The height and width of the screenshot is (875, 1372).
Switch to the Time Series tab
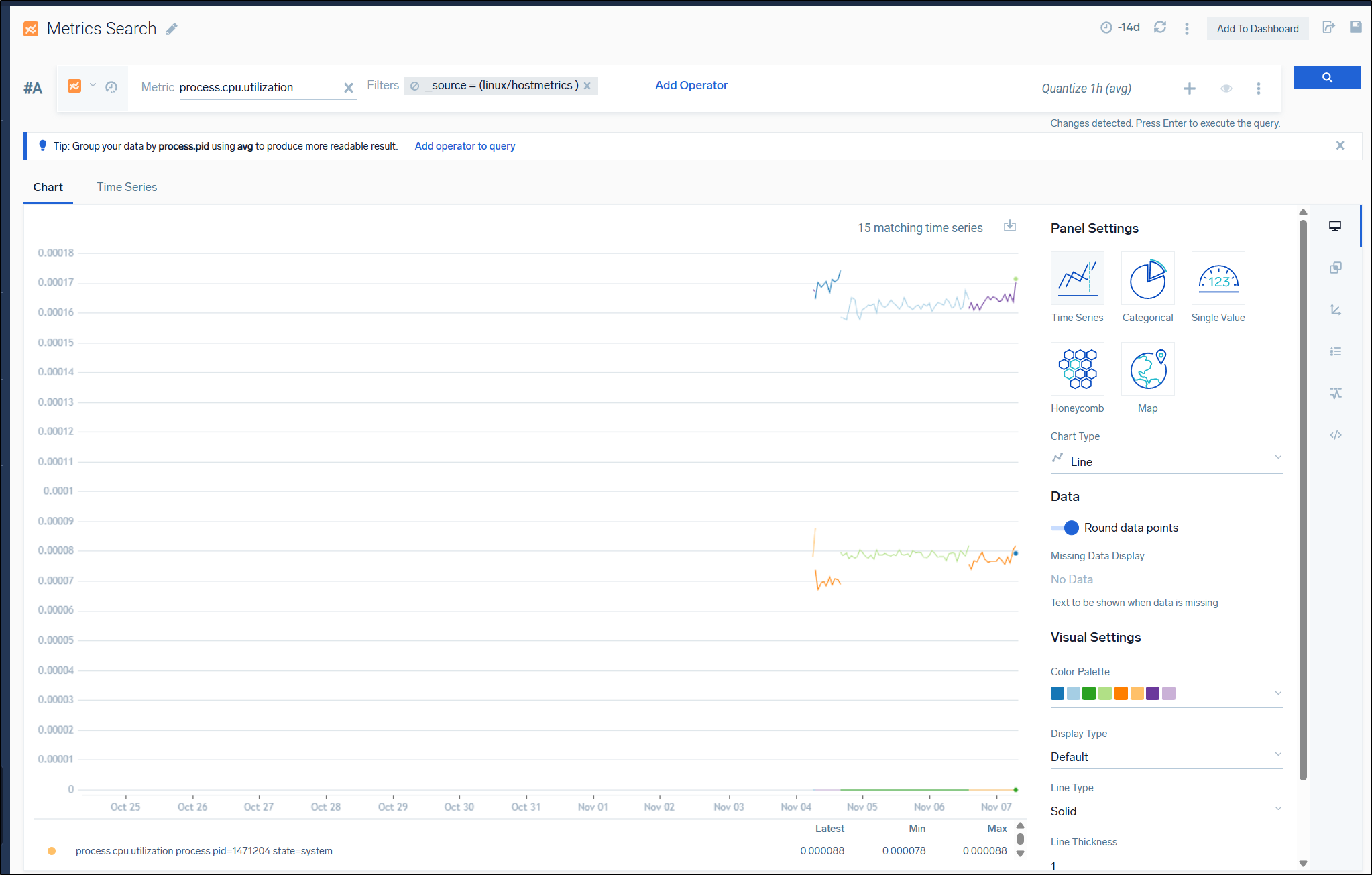click(x=127, y=187)
